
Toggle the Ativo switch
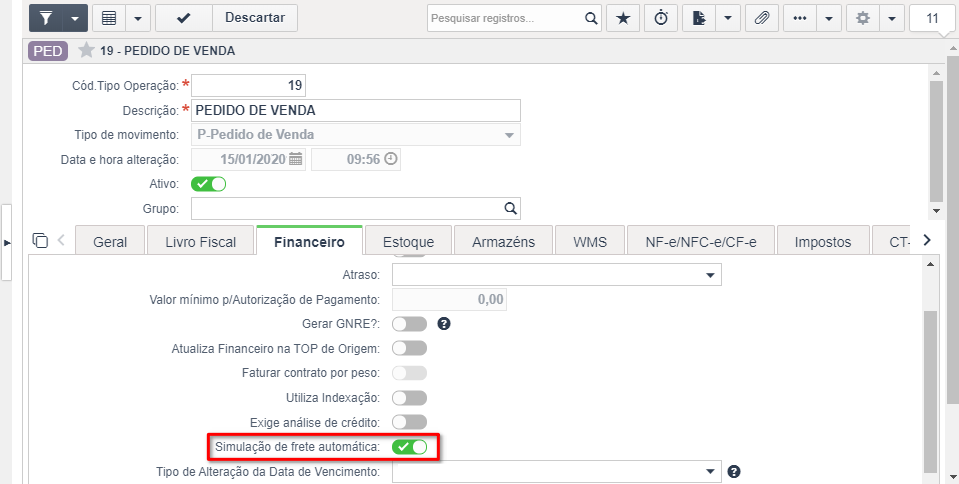[209, 184]
